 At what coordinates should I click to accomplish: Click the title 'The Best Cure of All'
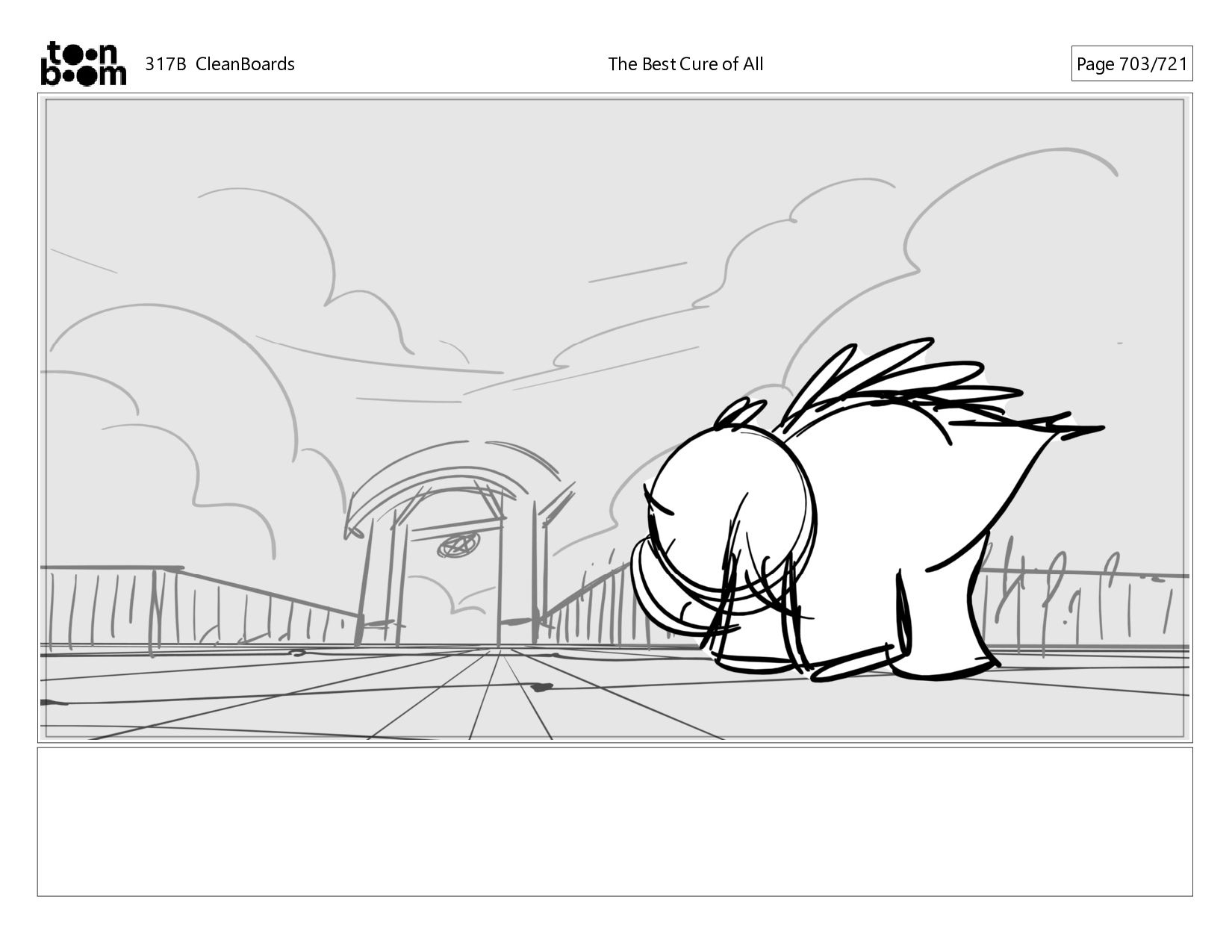pyautogui.click(x=685, y=64)
